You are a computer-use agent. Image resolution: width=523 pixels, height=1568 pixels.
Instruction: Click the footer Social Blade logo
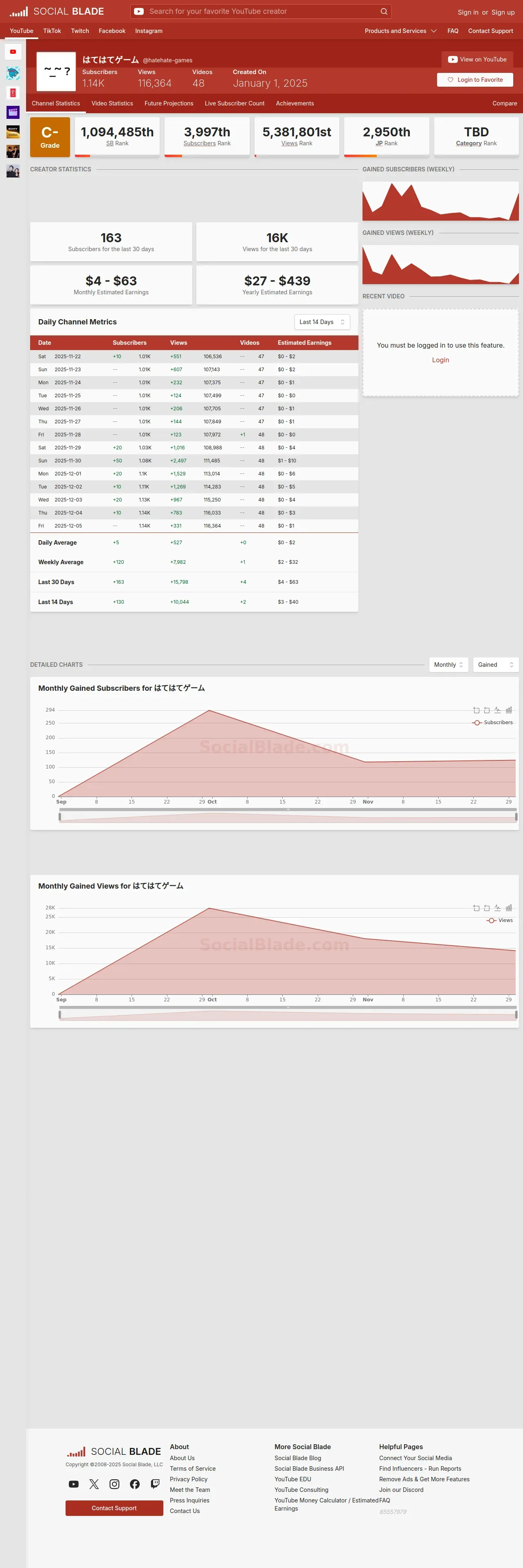[114, 1452]
